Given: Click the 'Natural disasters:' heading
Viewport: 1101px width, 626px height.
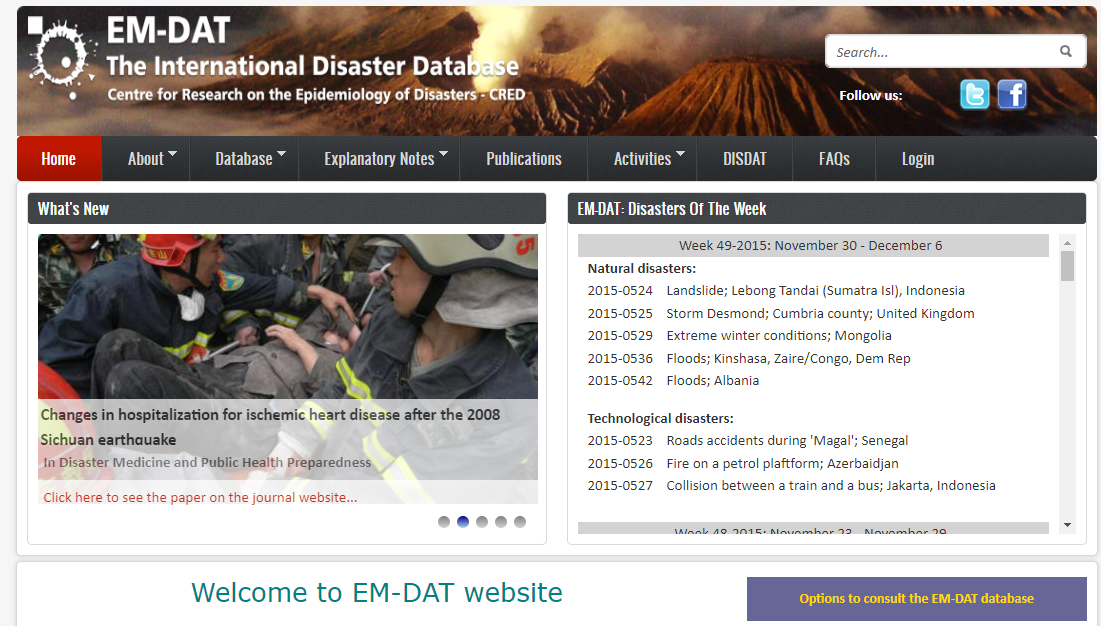Looking at the screenshot, I should tap(642, 269).
